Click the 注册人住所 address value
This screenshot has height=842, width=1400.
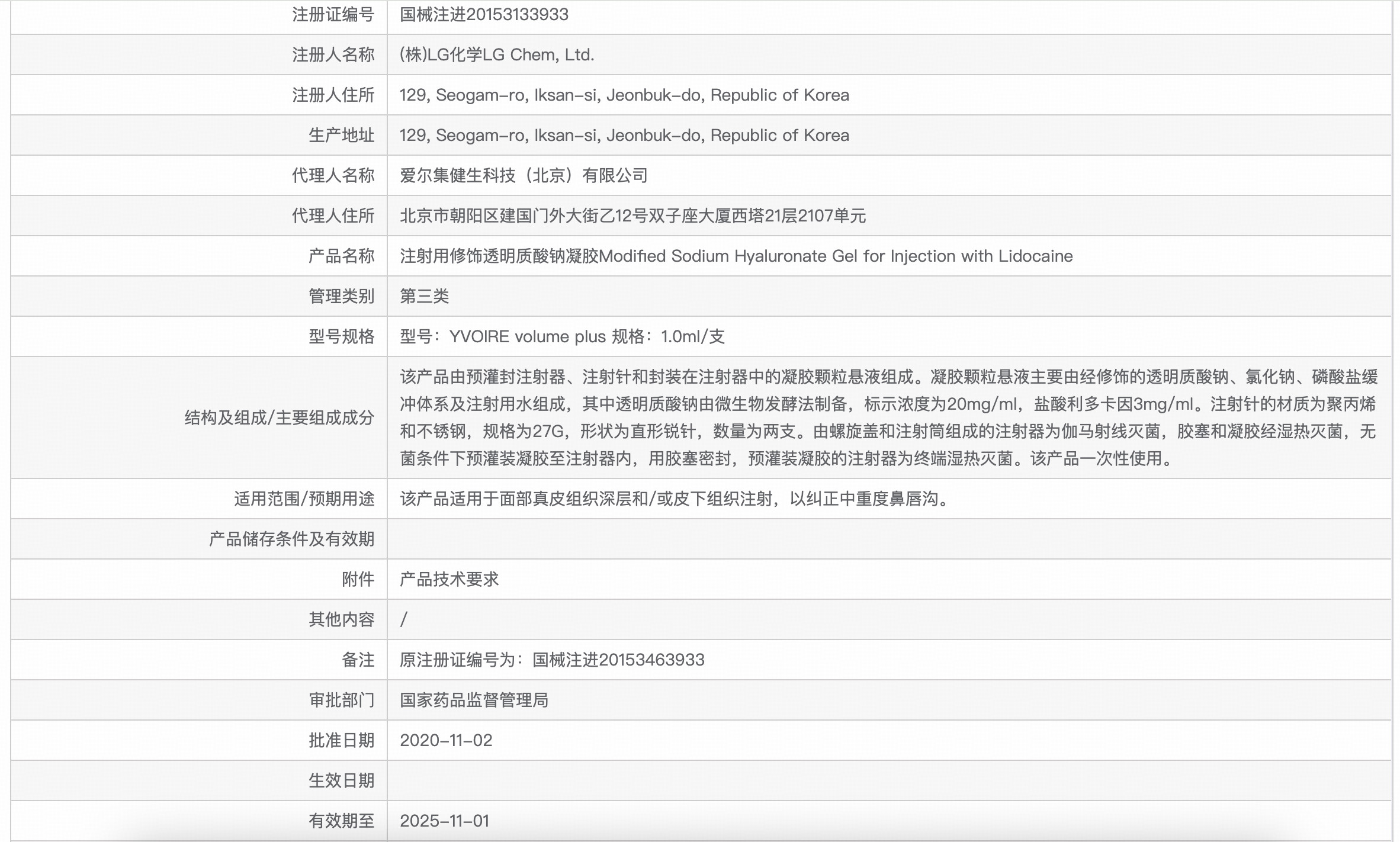point(624,95)
